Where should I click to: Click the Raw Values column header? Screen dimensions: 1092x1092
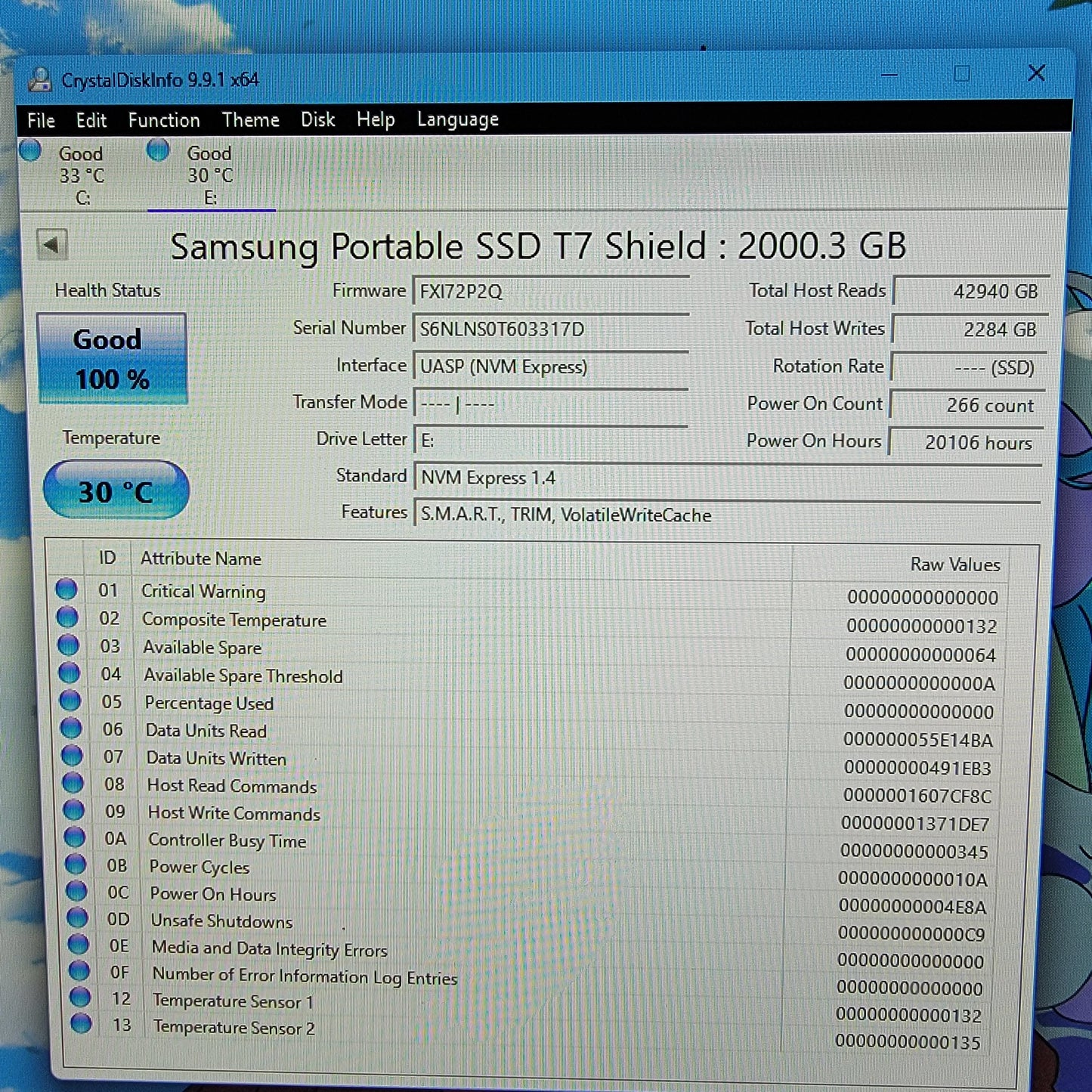tap(954, 565)
